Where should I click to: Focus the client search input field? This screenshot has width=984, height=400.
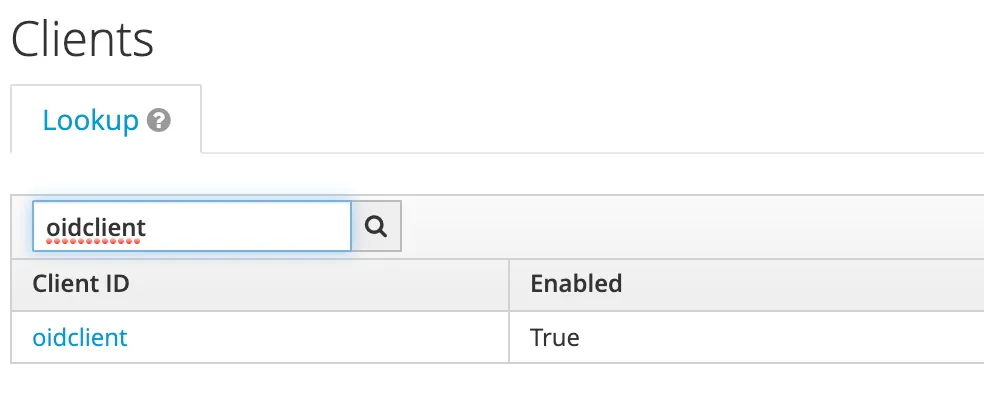point(192,227)
